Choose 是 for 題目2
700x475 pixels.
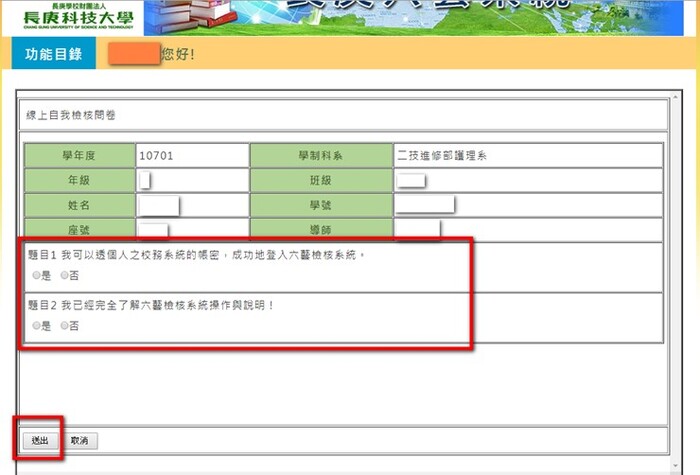coord(36,325)
